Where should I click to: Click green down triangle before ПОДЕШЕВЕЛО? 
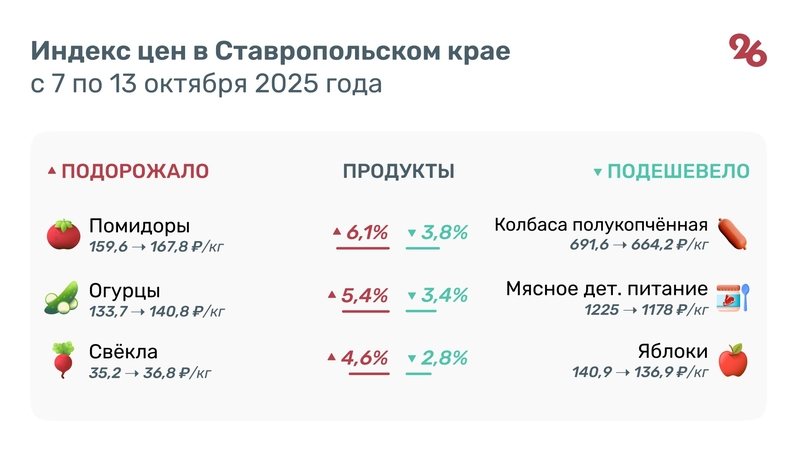598,172
